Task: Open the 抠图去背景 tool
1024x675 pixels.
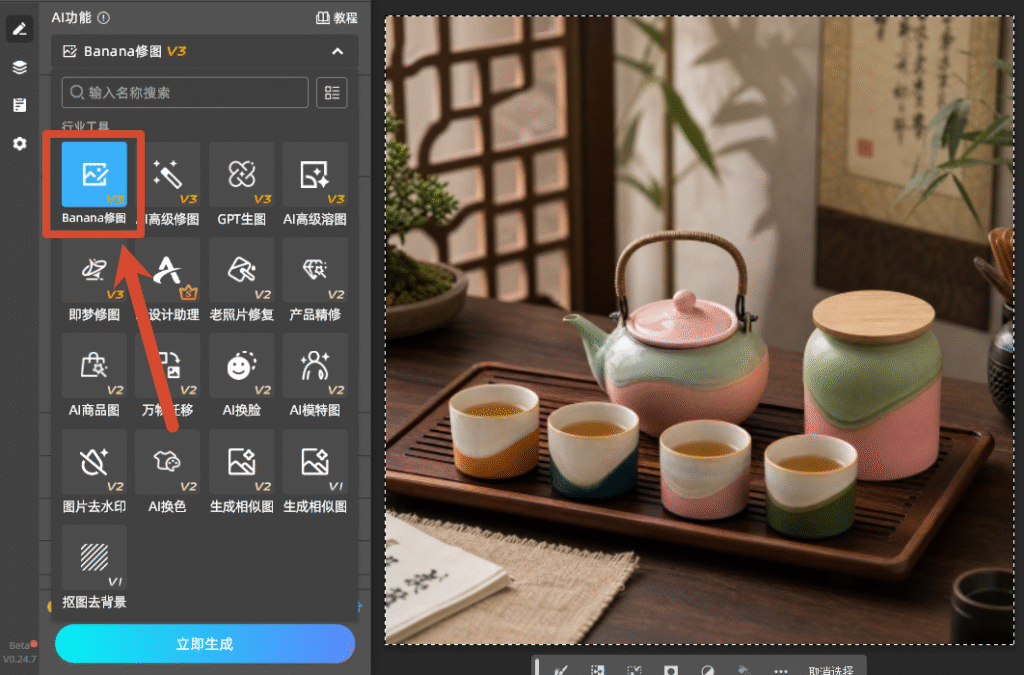Action: [94, 567]
